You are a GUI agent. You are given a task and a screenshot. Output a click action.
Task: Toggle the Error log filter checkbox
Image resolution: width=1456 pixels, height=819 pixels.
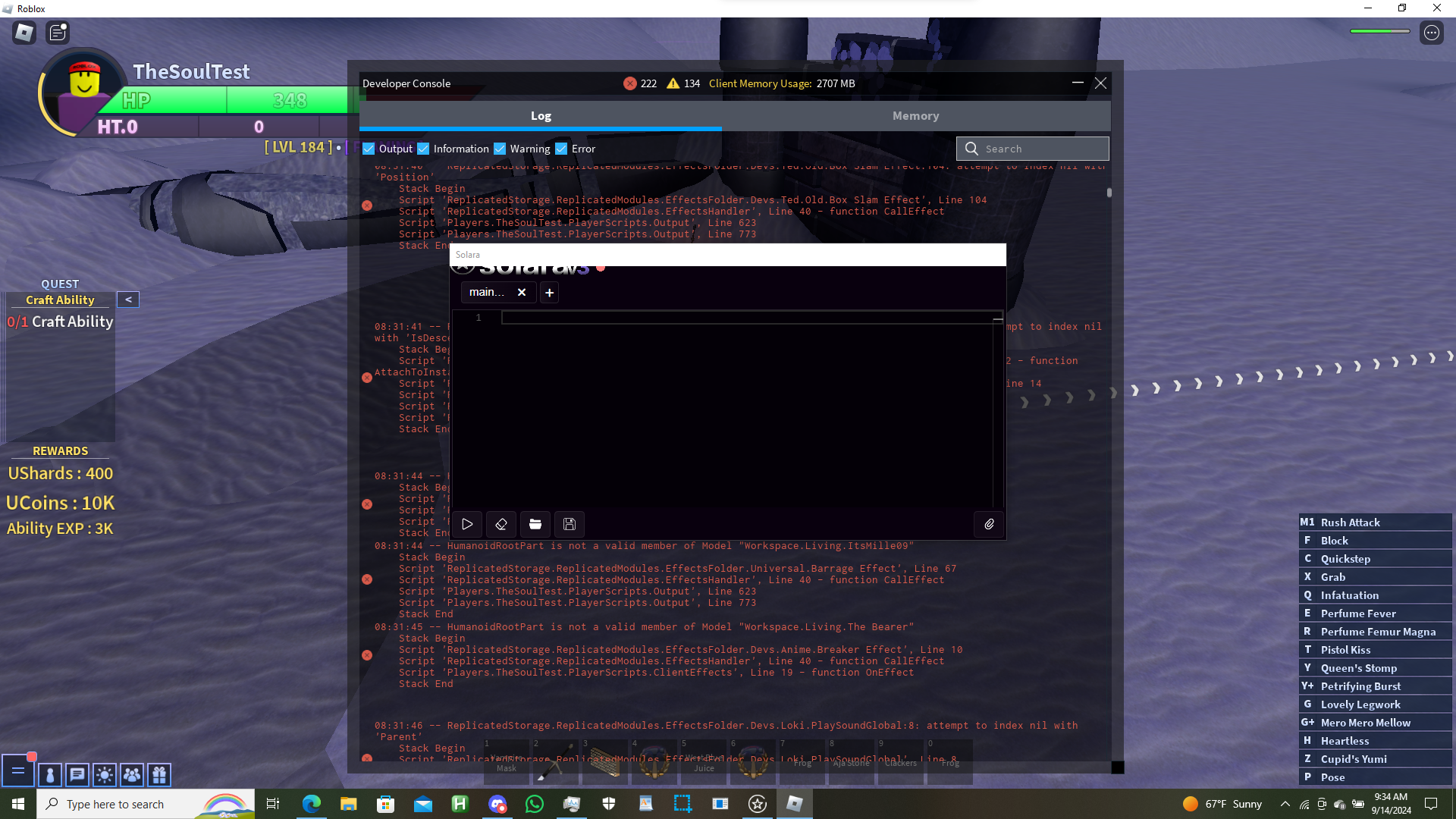tap(561, 149)
